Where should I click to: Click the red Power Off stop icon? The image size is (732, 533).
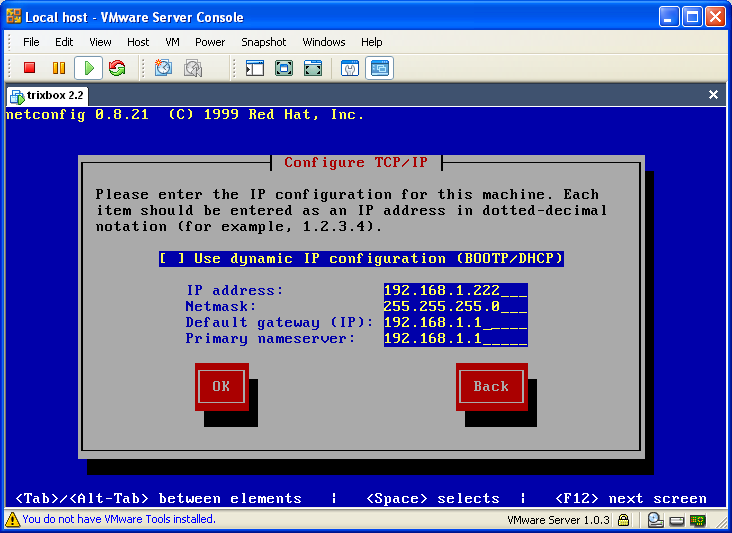[x=29, y=68]
